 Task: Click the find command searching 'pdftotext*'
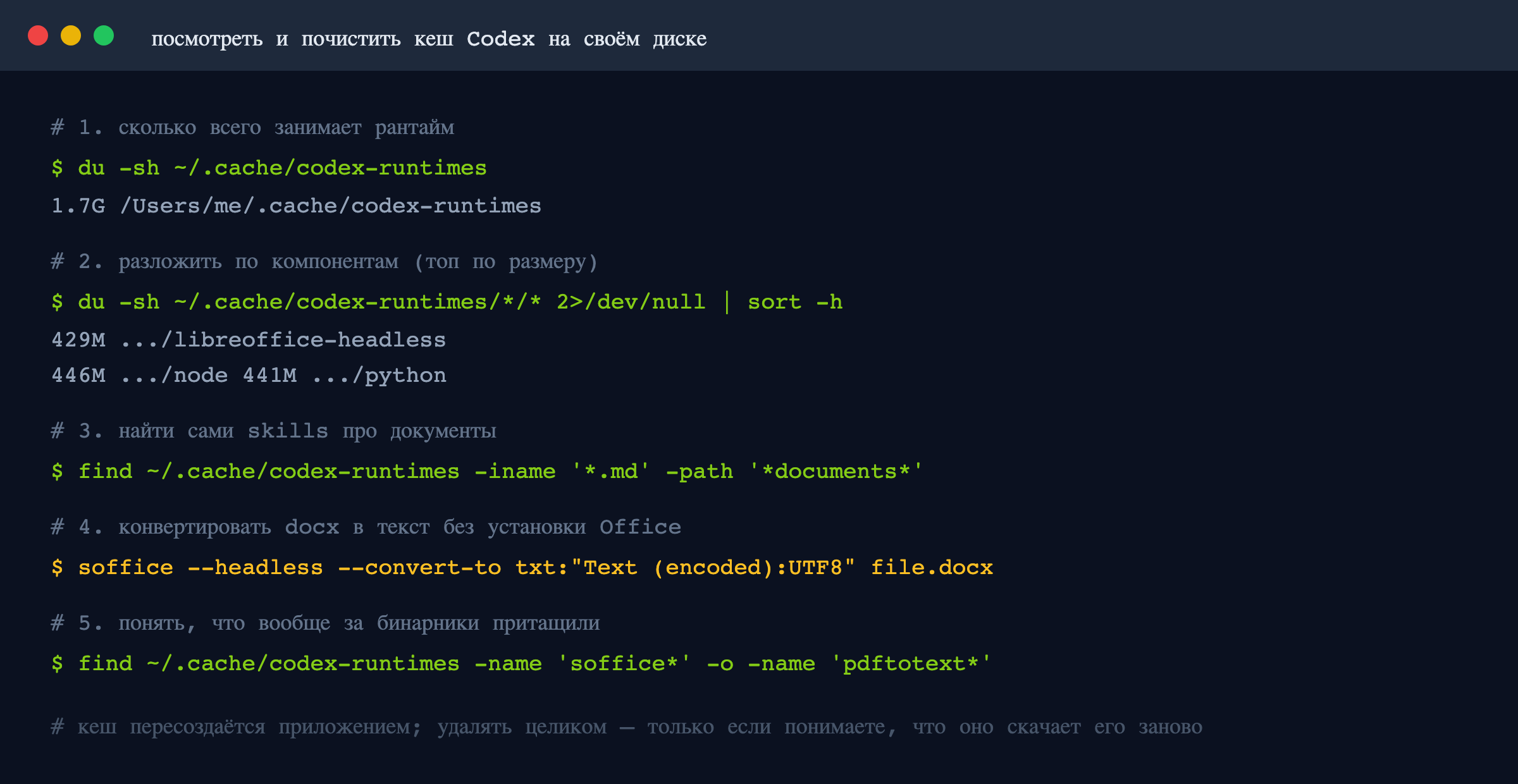point(521,664)
